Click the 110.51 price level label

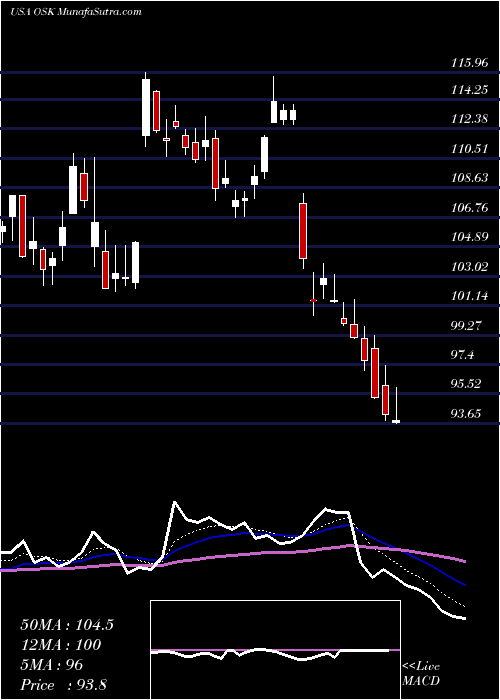(x=470, y=149)
